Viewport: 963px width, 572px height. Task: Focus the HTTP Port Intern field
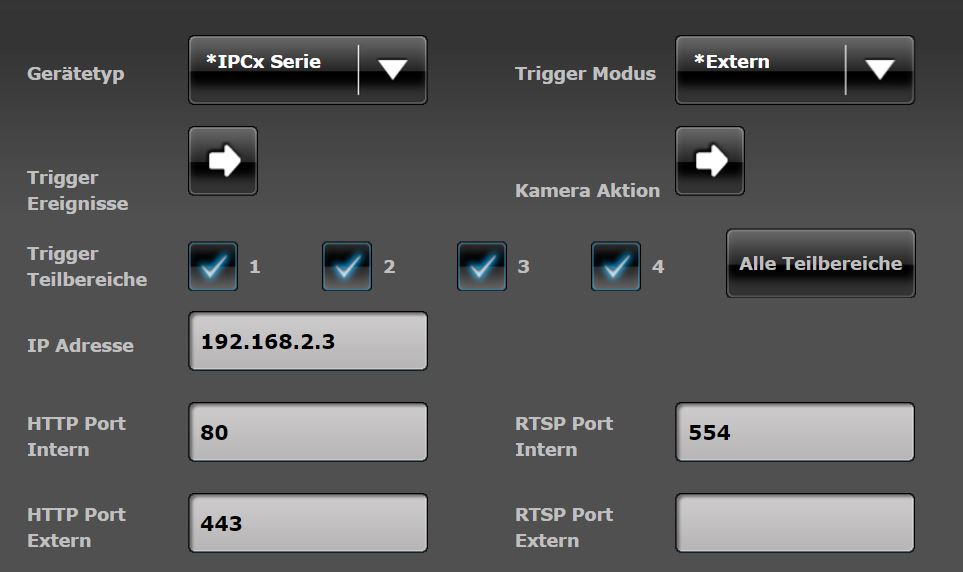tap(308, 432)
